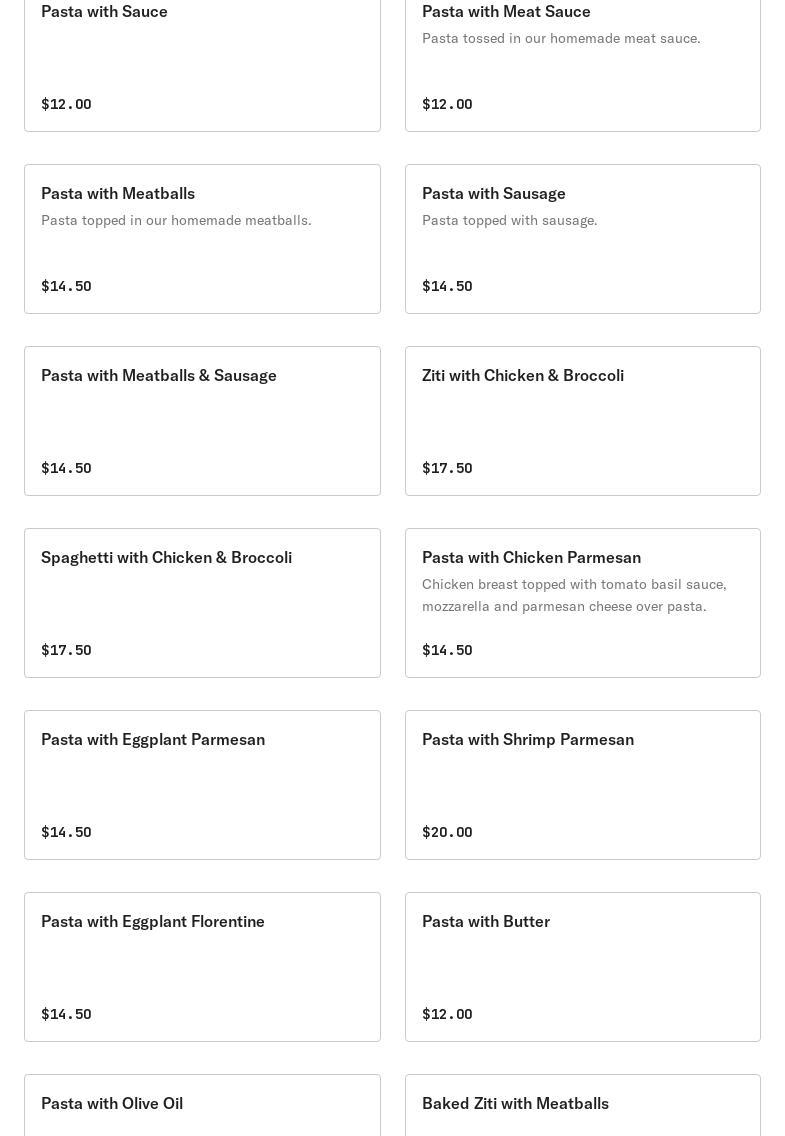The width and height of the screenshot is (785, 1136).
Task: Click the homemade meatballs description text
Action: click(x=176, y=220)
